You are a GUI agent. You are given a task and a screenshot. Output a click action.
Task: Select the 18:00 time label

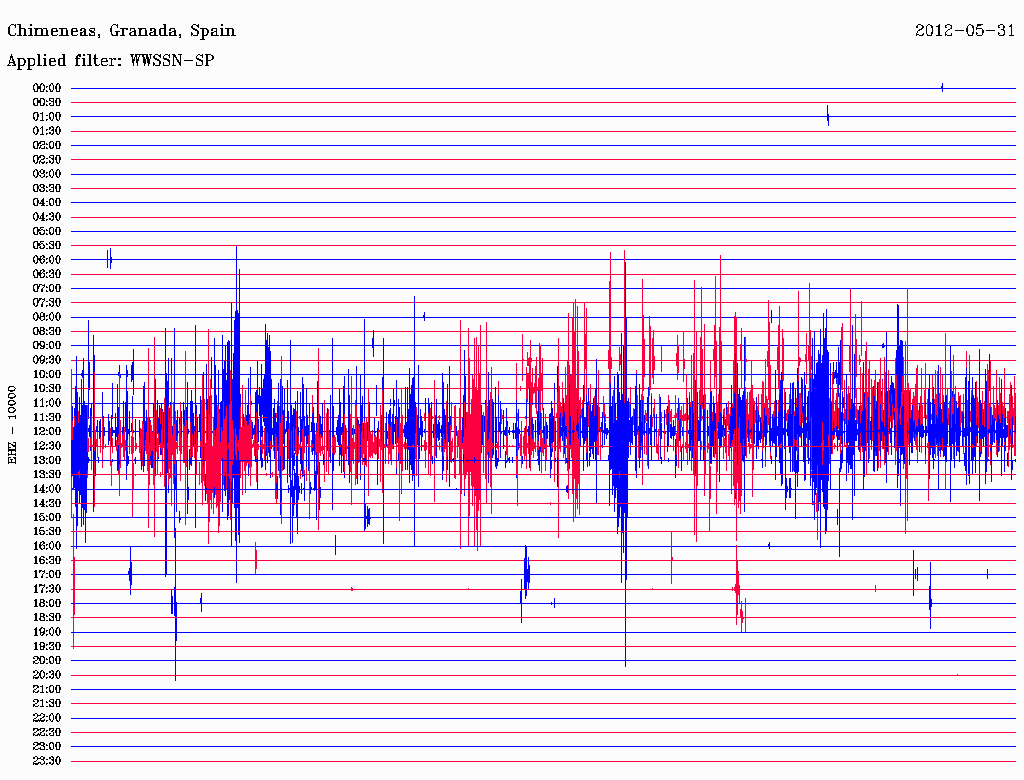46,604
